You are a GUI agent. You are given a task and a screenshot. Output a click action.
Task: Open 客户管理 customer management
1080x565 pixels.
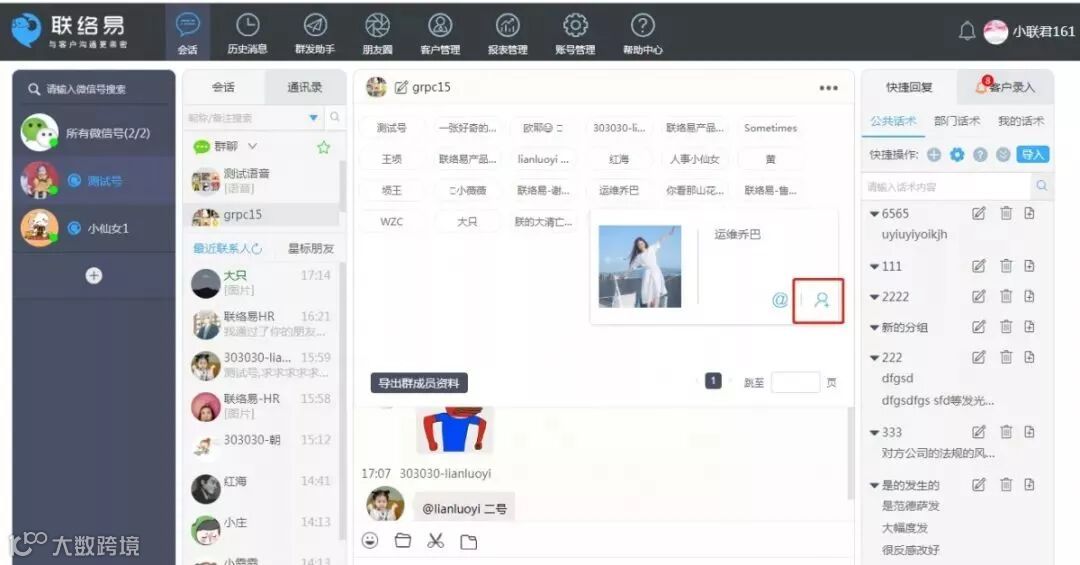click(440, 33)
